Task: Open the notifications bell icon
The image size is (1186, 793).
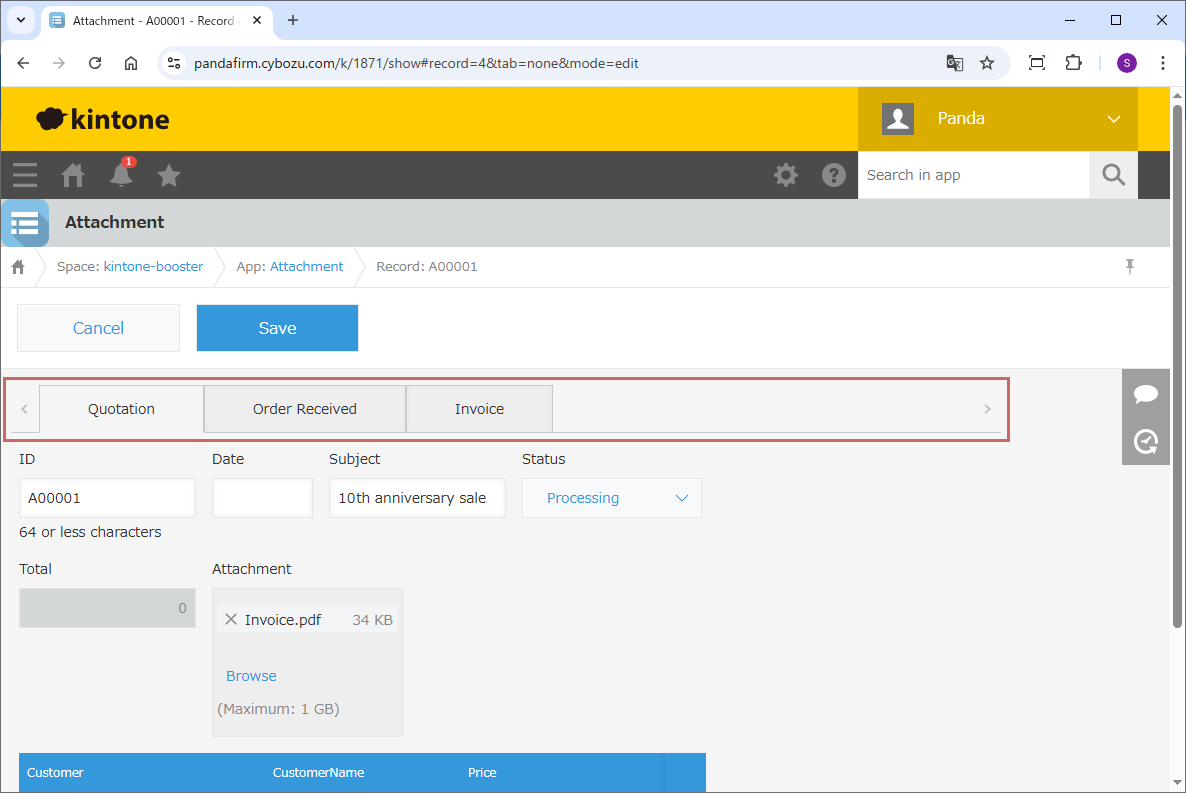Action: click(x=121, y=176)
